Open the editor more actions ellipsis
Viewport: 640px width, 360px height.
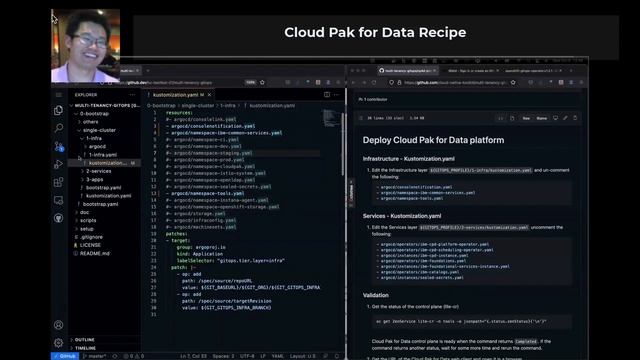(x=336, y=95)
